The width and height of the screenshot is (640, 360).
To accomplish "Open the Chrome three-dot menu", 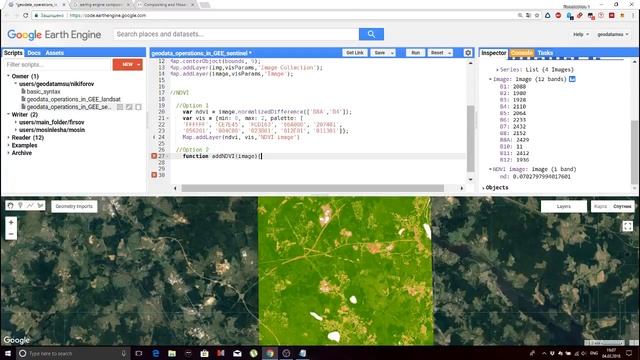I will click(633, 15).
